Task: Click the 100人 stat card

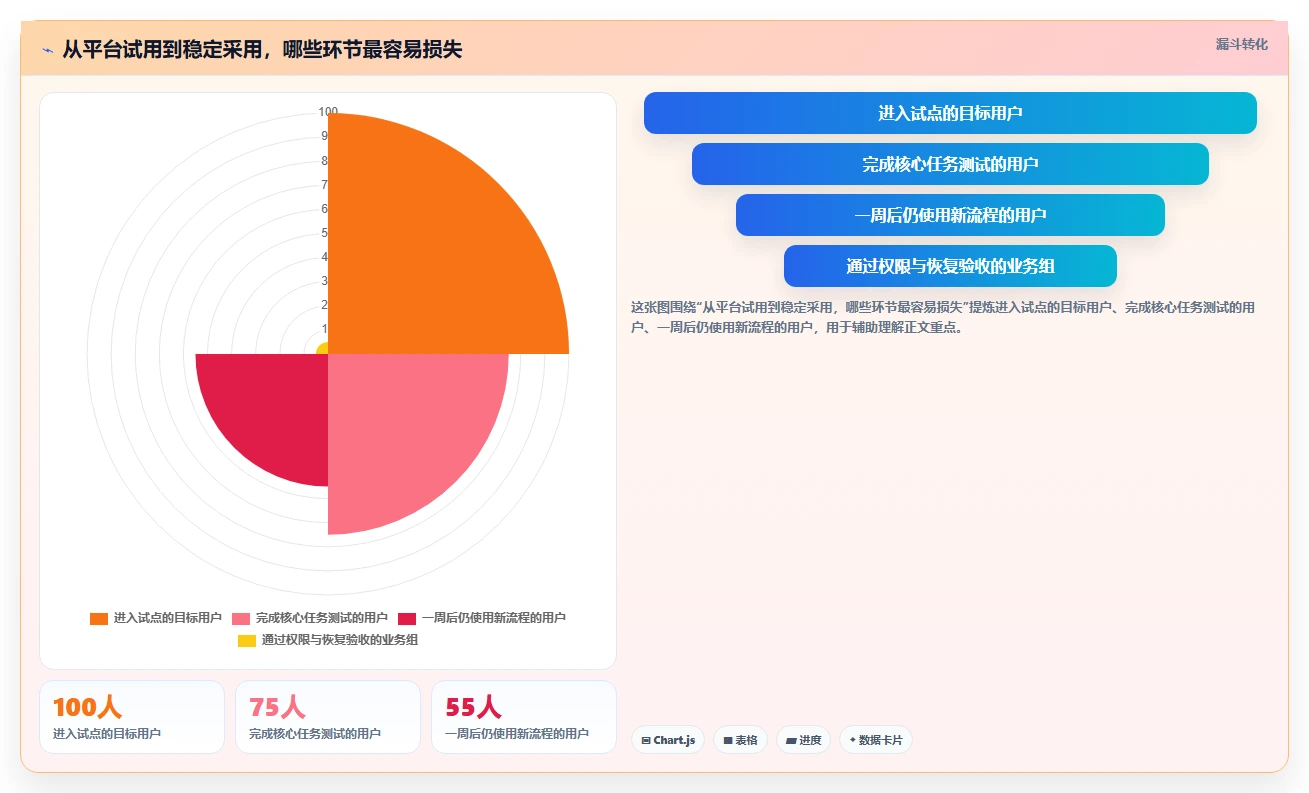Action: (x=132, y=717)
